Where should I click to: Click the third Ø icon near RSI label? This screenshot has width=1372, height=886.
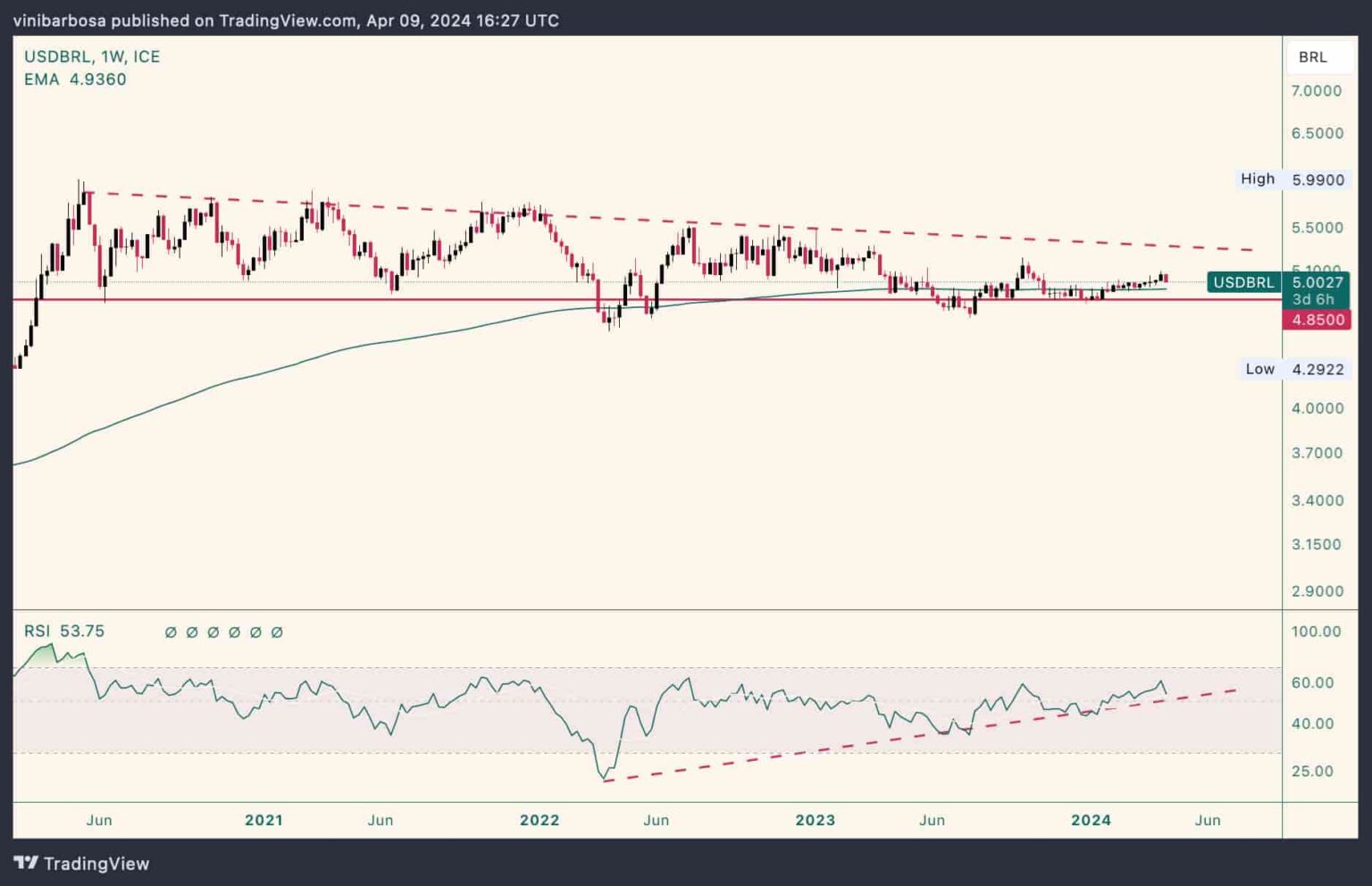(212, 631)
